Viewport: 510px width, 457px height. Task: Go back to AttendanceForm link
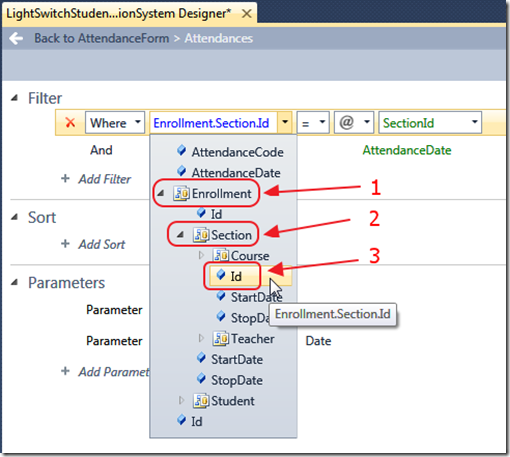coord(102,38)
